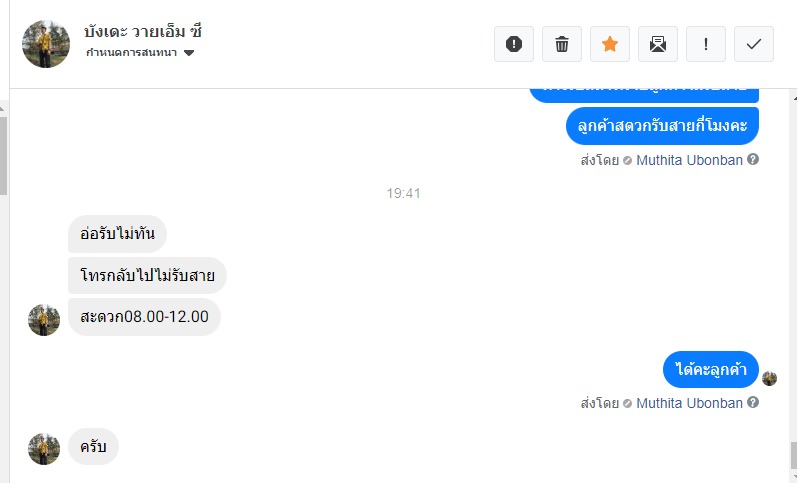This screenshot has width=797, height=483.
Task: Expand the กำหนดการสนทนา dropdown arrow
Action: point(189,53)
